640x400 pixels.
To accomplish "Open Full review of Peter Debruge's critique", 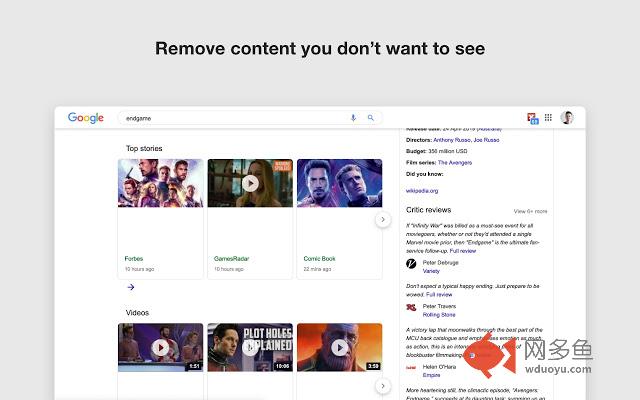I will point(463,251).
